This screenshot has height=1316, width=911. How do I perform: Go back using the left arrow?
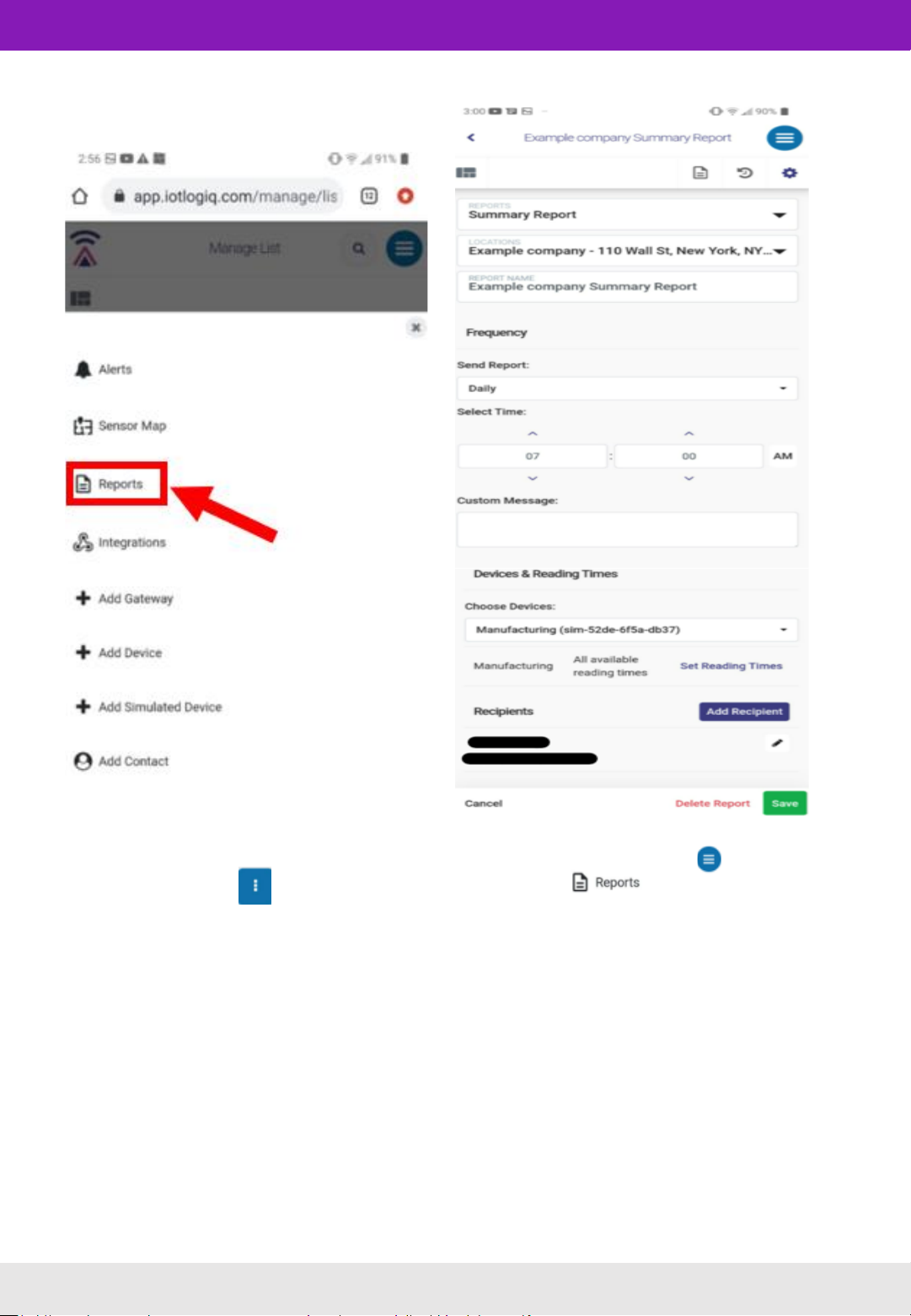[x=471, y=137]
